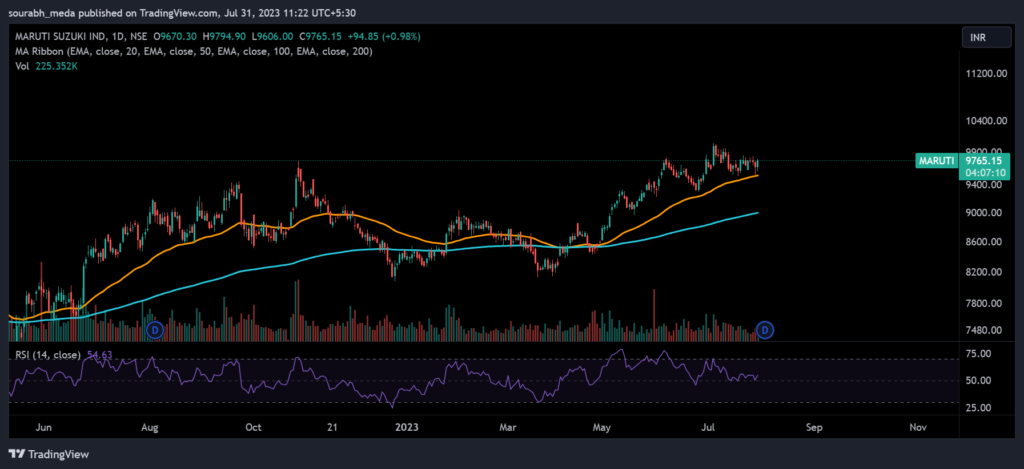Screen dimensions: 1024x469
Task: Click the RSI 75.00 axis label
Action: click(x=980, y=353)
